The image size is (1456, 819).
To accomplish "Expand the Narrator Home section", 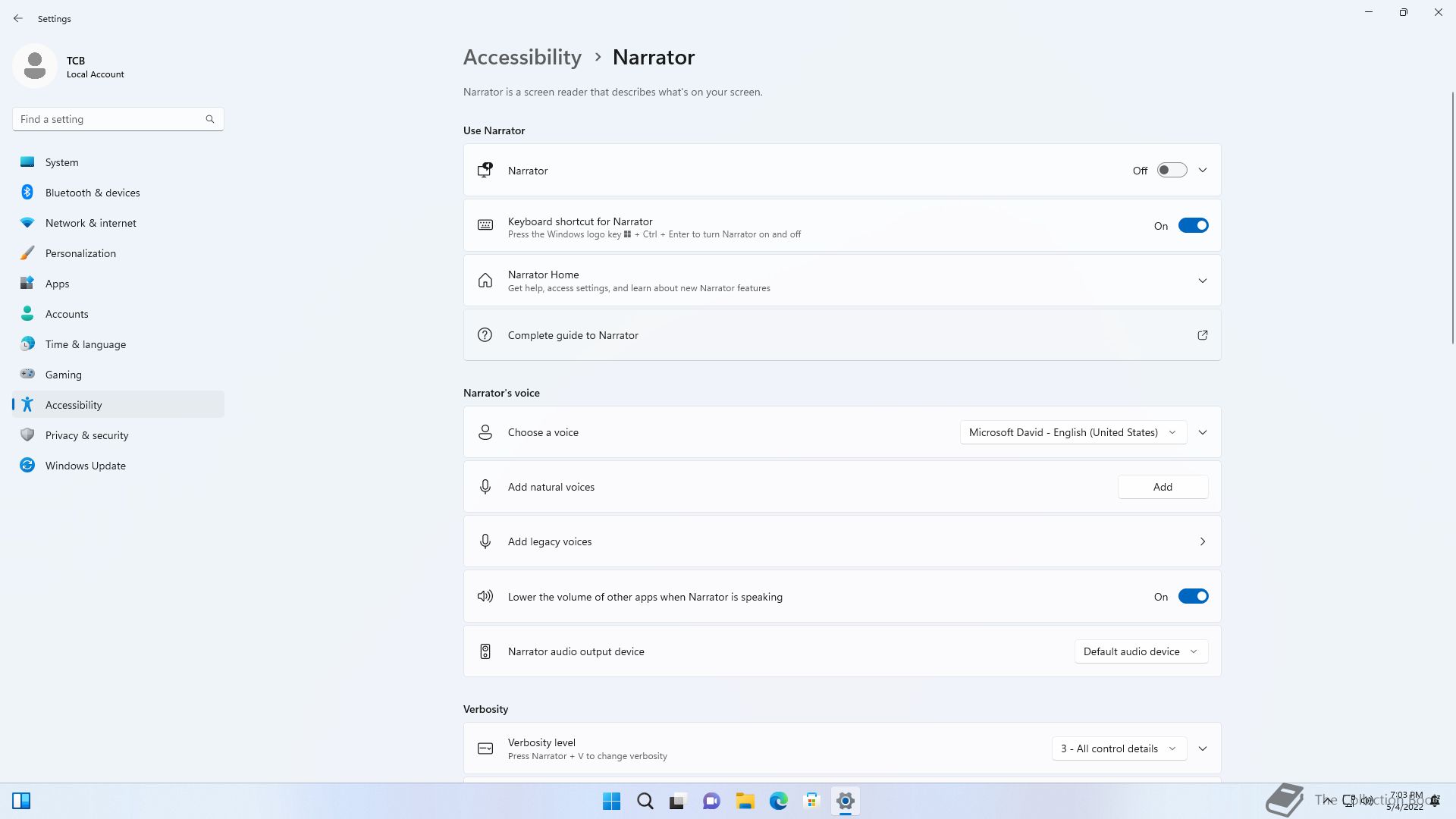I will pos(1203,281).
